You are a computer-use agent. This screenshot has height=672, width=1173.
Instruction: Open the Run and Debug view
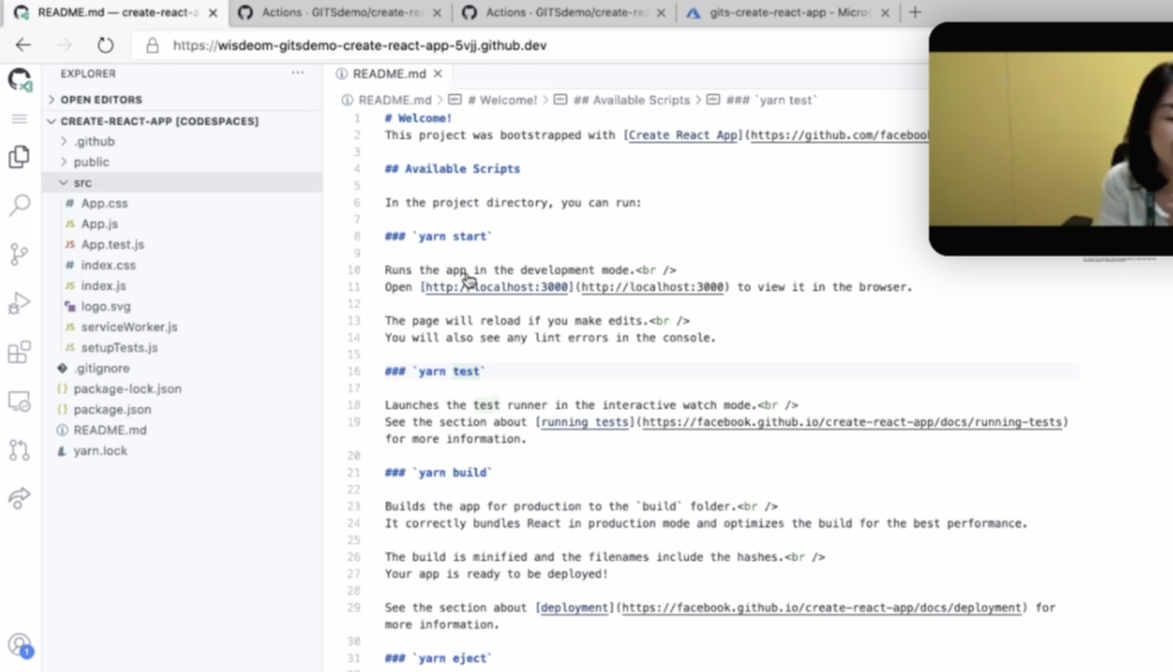pos(19,303)
